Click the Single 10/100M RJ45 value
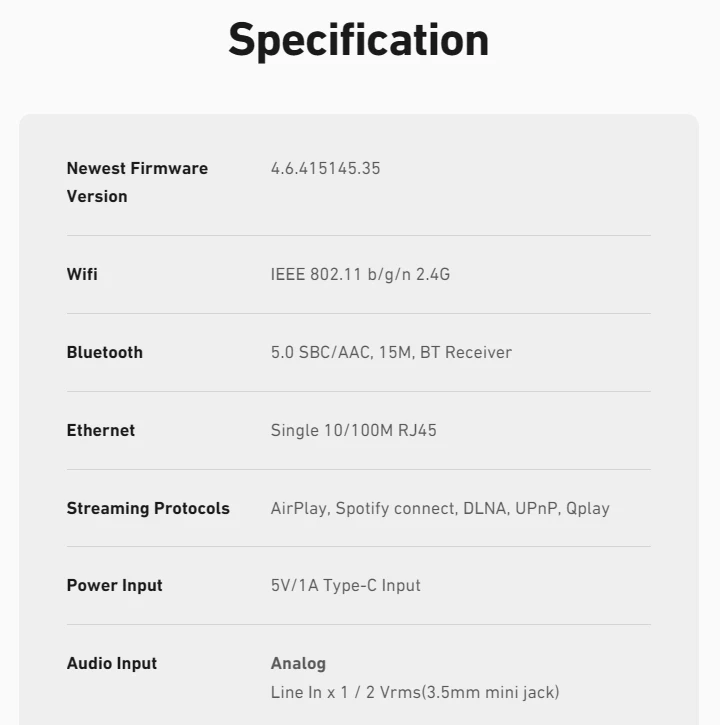720x725 pixels. [354, 430]
